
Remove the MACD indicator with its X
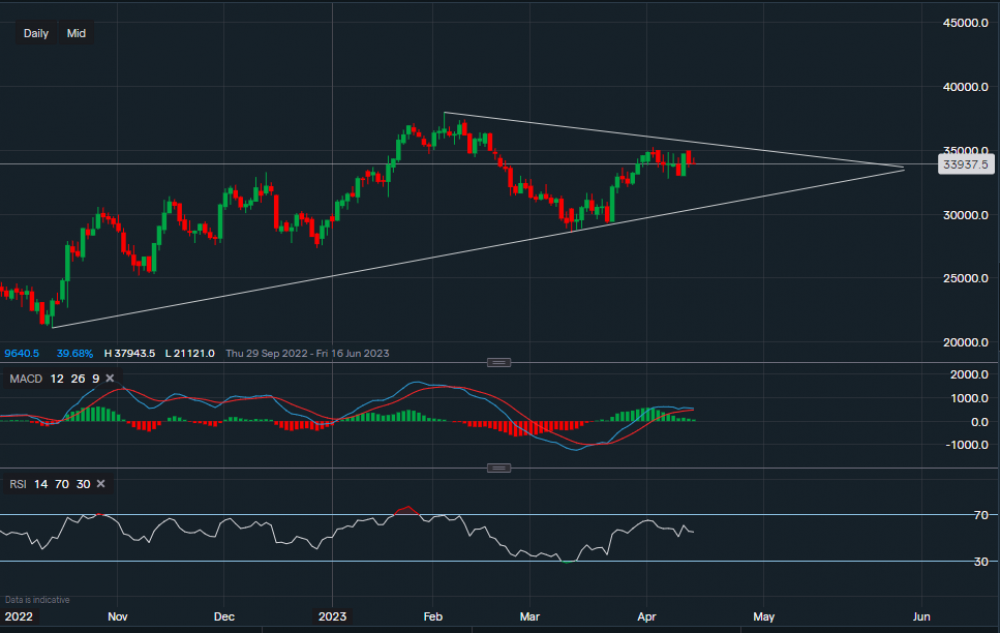110,378
